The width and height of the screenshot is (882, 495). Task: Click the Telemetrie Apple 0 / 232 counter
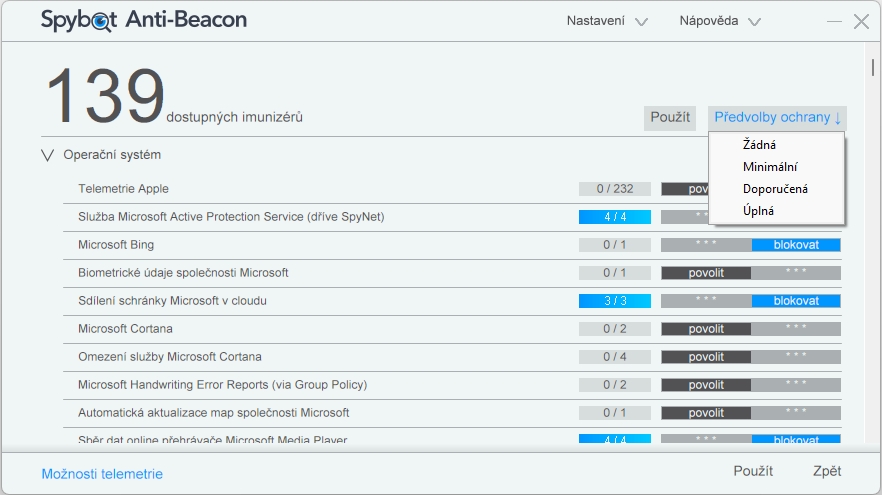[x=614, y=189]
